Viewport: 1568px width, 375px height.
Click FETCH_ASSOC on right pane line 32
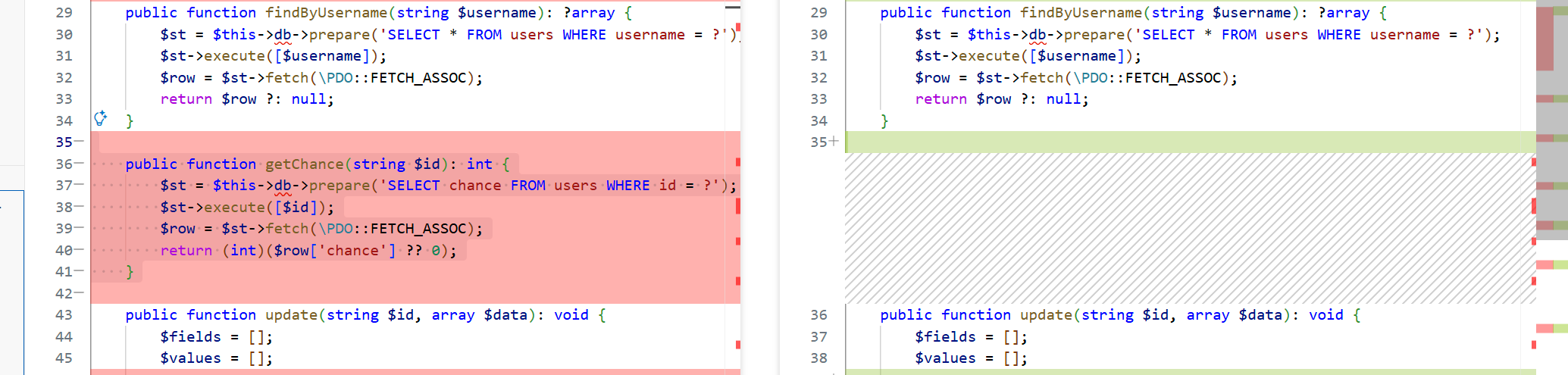[x=1173, y=78]
